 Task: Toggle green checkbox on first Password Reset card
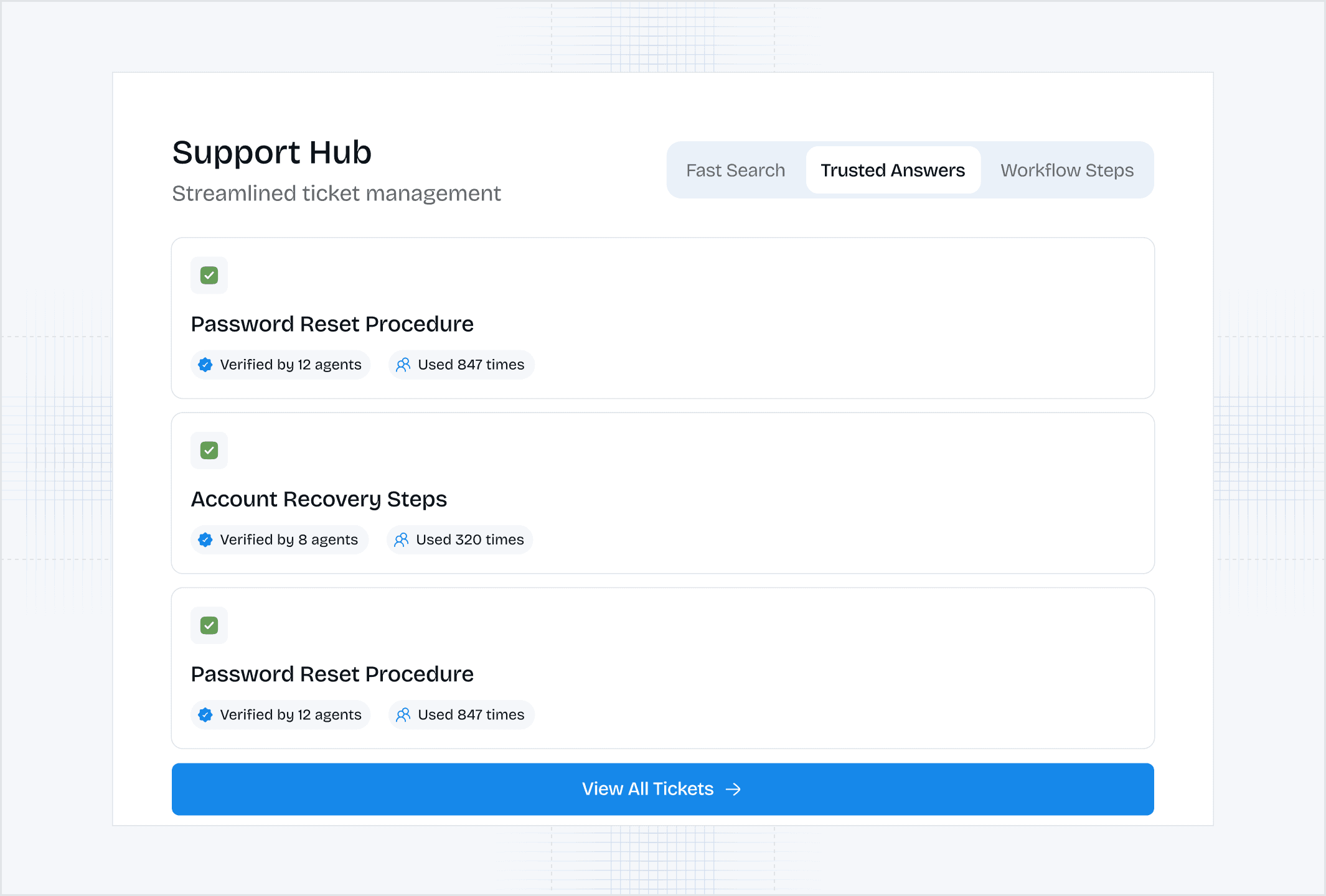[x=209, y=275]
